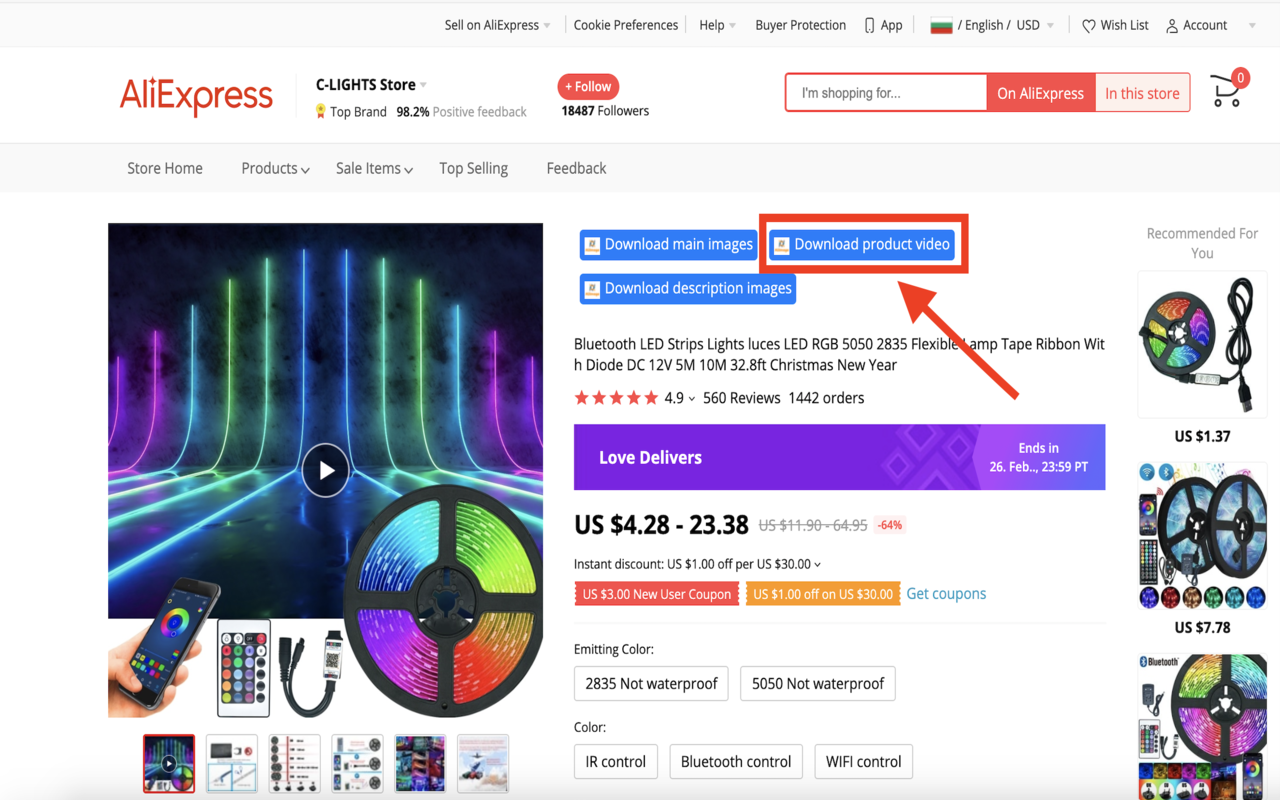This screenshot has width=1280, height=800.
Task: Click the Love Delivers promotion banner
Action: tap(839, 457)
